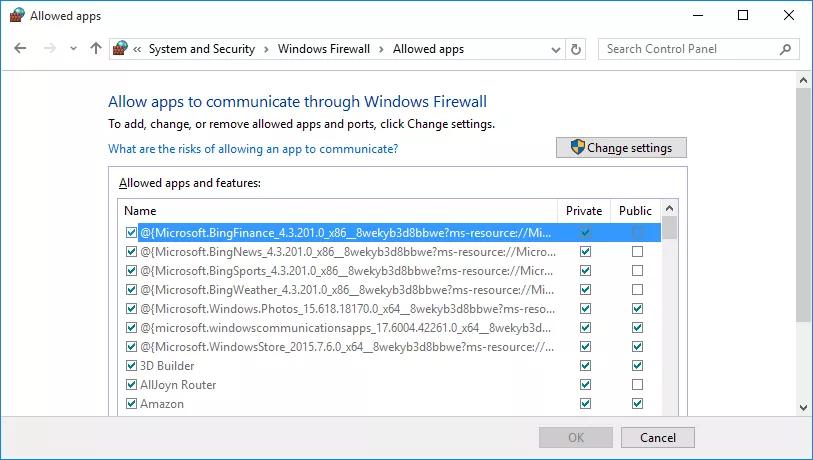Refresh the address bar location
The height and width of the screenshot is (460, 813).
pyautogui.click(x=576, y=49)
